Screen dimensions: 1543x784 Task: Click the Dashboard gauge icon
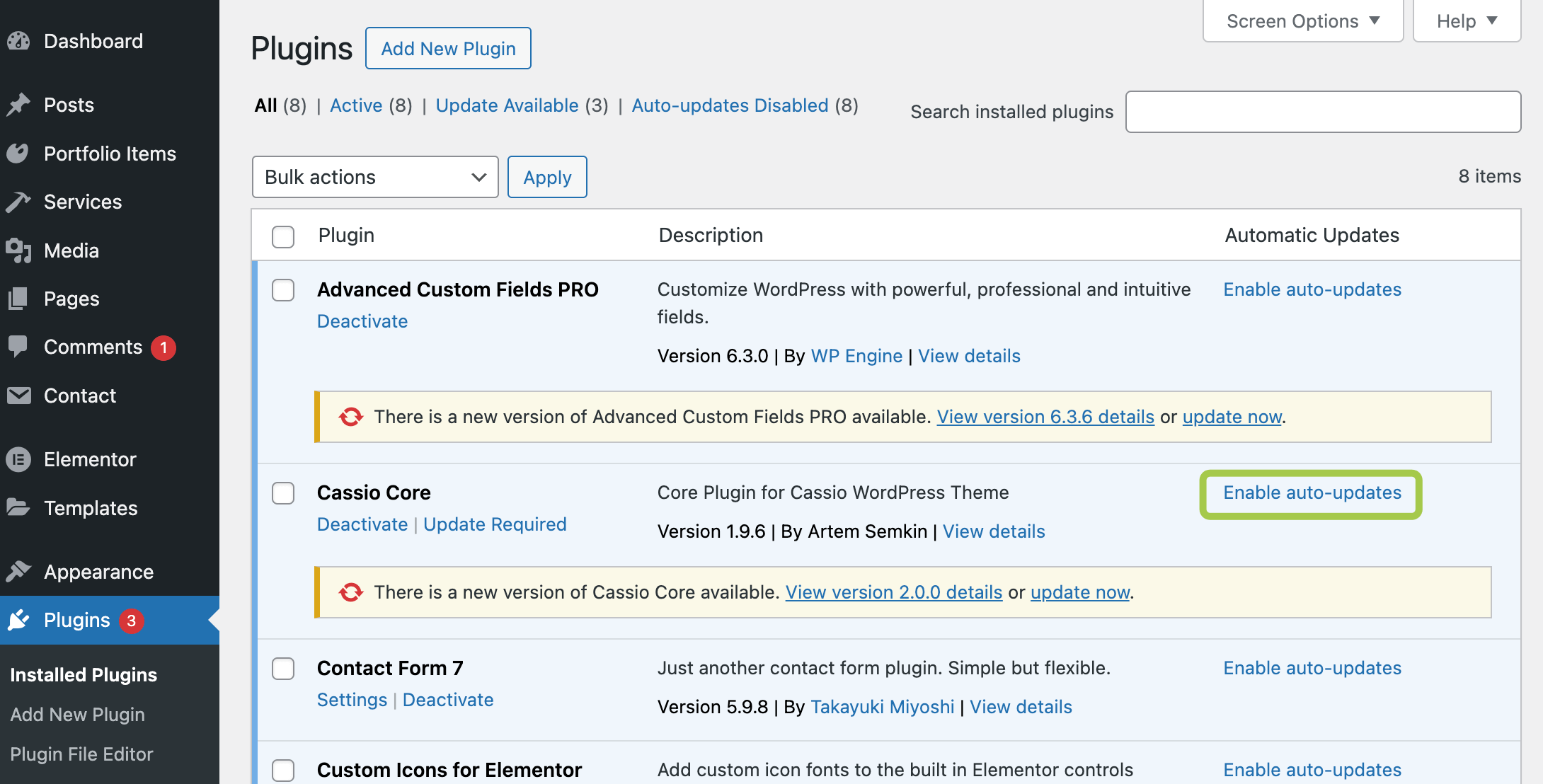18,41
